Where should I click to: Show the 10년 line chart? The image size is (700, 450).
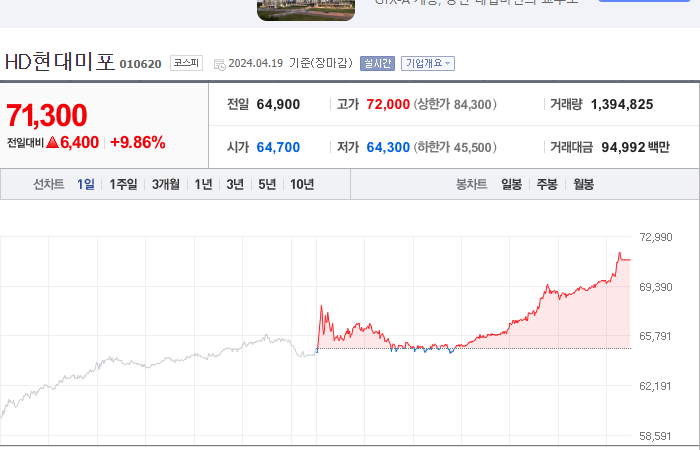pyautogui.click(x=302, y=184)
